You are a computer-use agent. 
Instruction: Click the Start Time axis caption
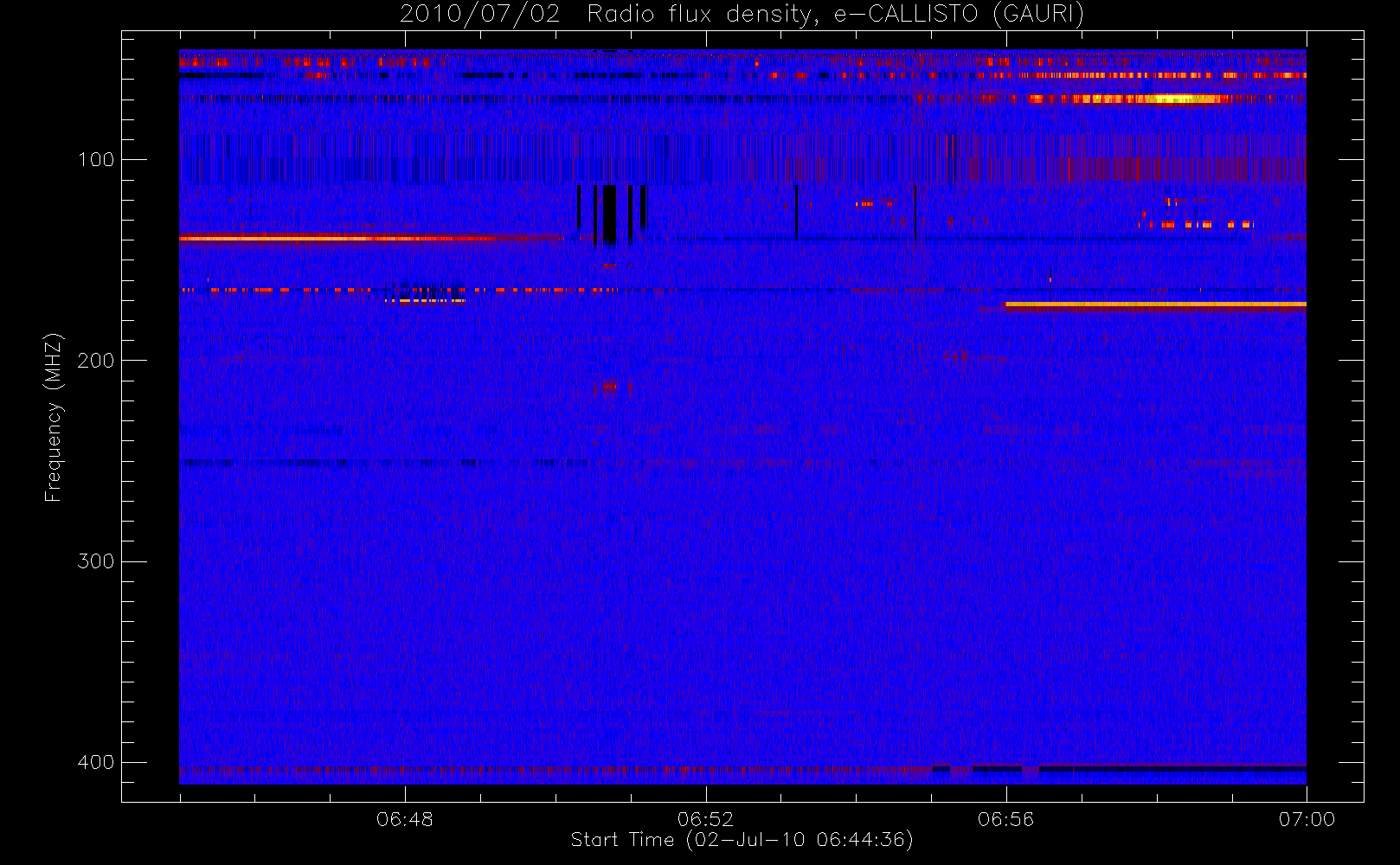742,840
